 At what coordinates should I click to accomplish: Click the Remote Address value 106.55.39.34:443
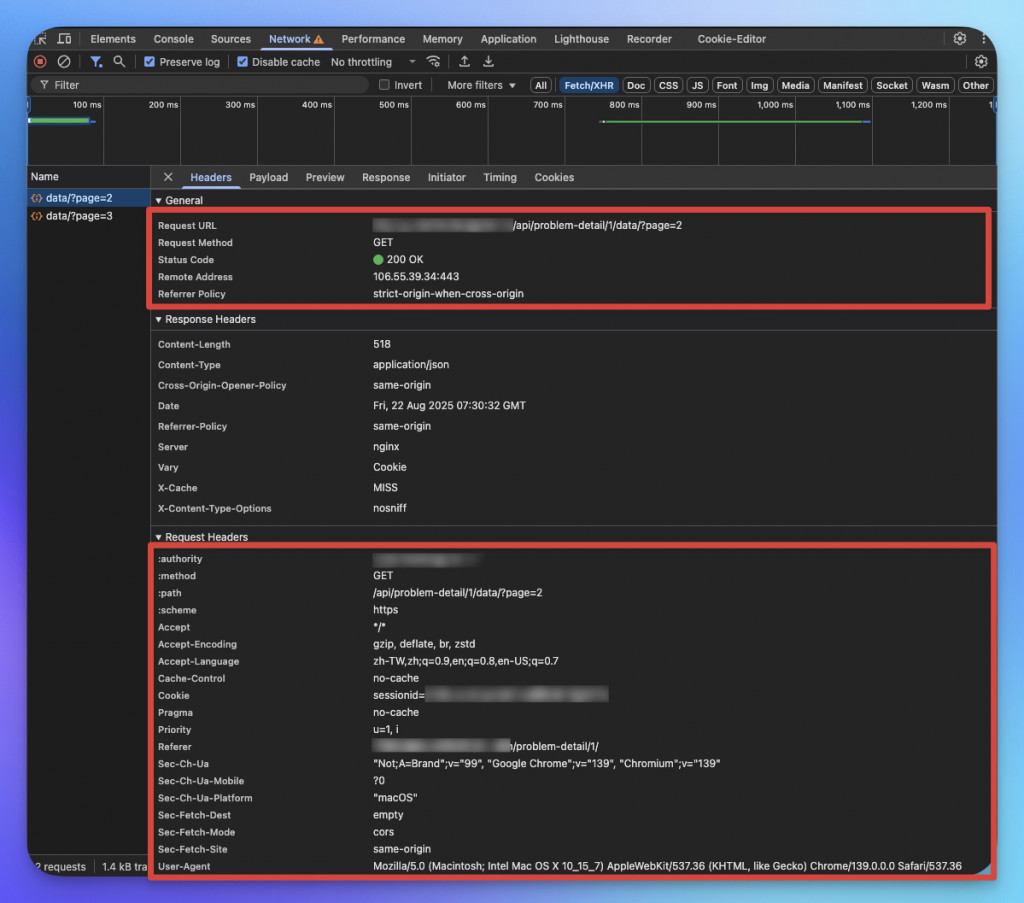416,277
